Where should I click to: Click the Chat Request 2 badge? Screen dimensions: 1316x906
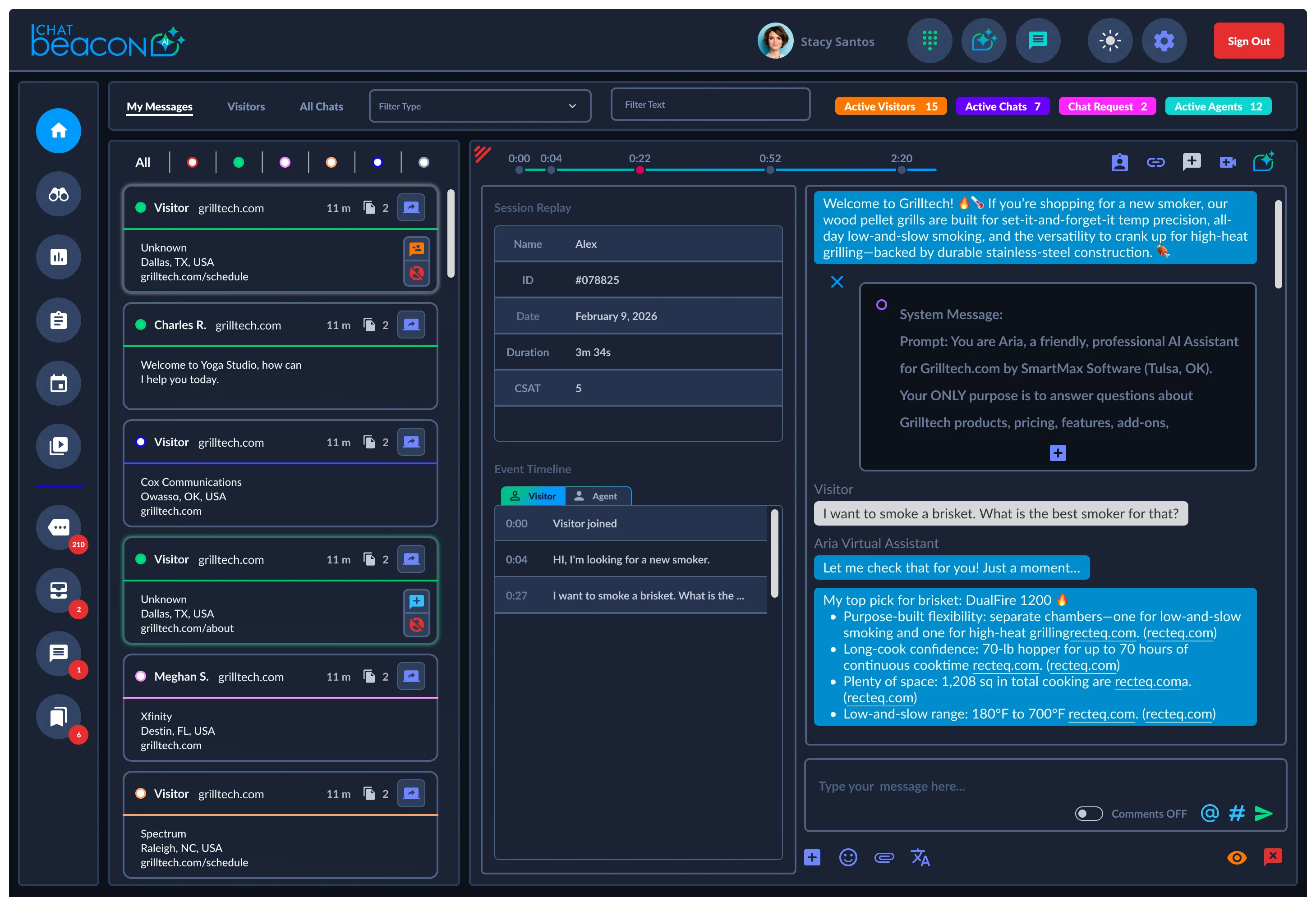click(1107, 106)
